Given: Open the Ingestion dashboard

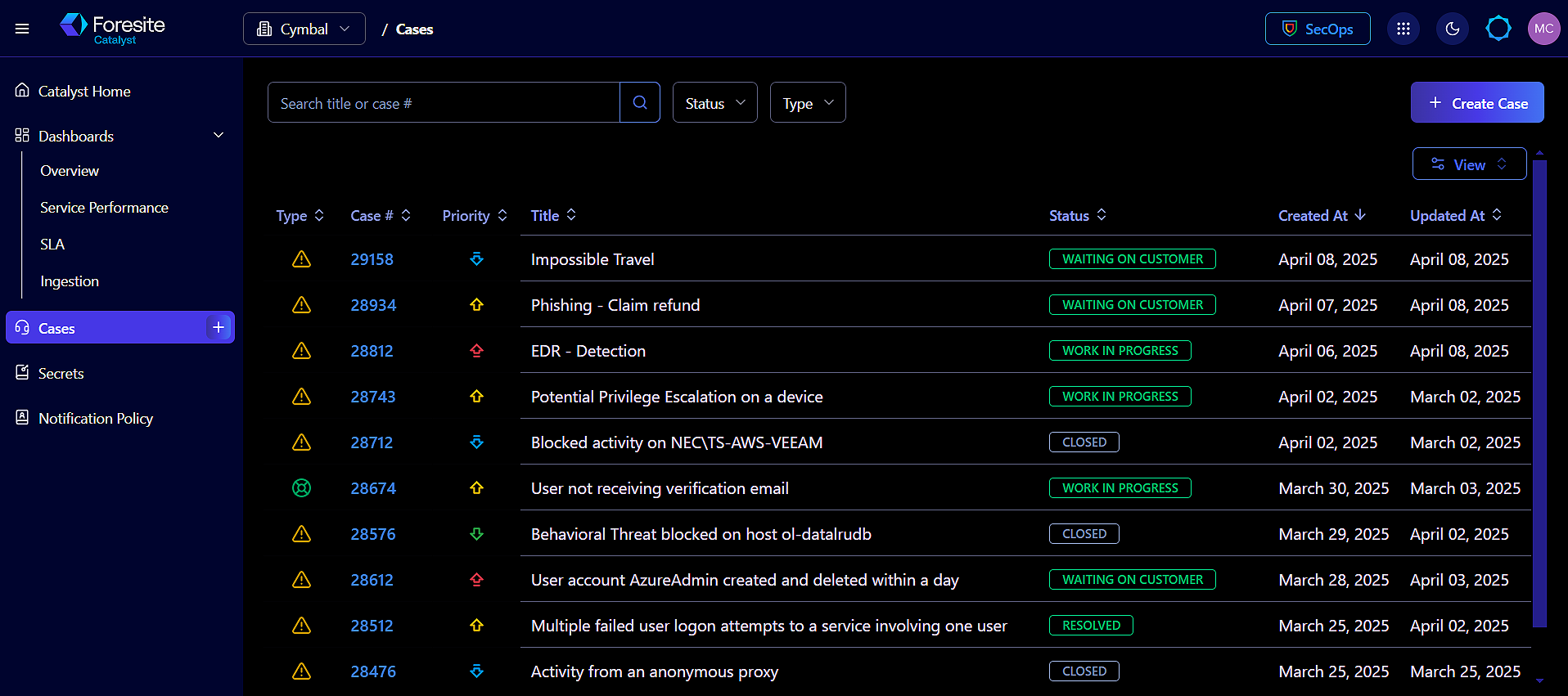Looking at the screenshot, I should (70, 281).
